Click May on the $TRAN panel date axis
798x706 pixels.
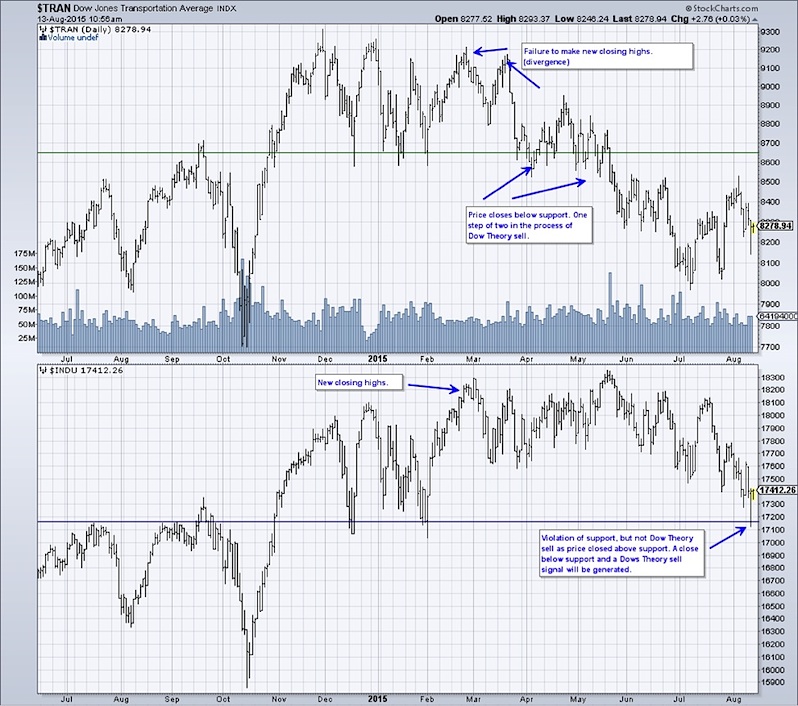[578, 359]
